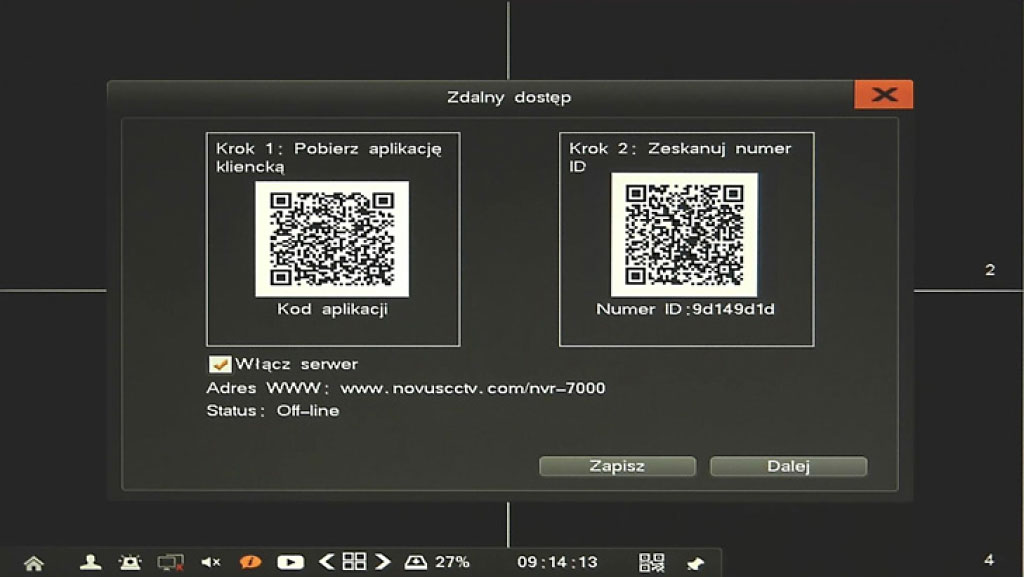
Task: Toggle the muted speaker icon
Action: pyautogui.click(x=210, y=562)
